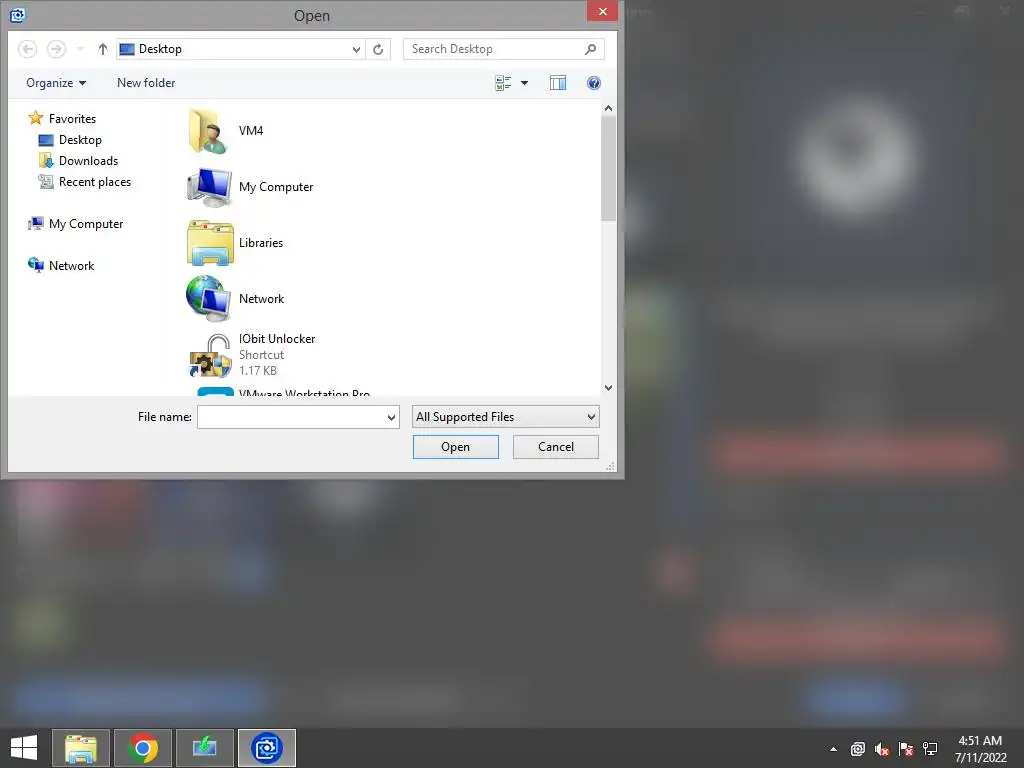Open Google Chrome from the taskbar

point(143,748)
